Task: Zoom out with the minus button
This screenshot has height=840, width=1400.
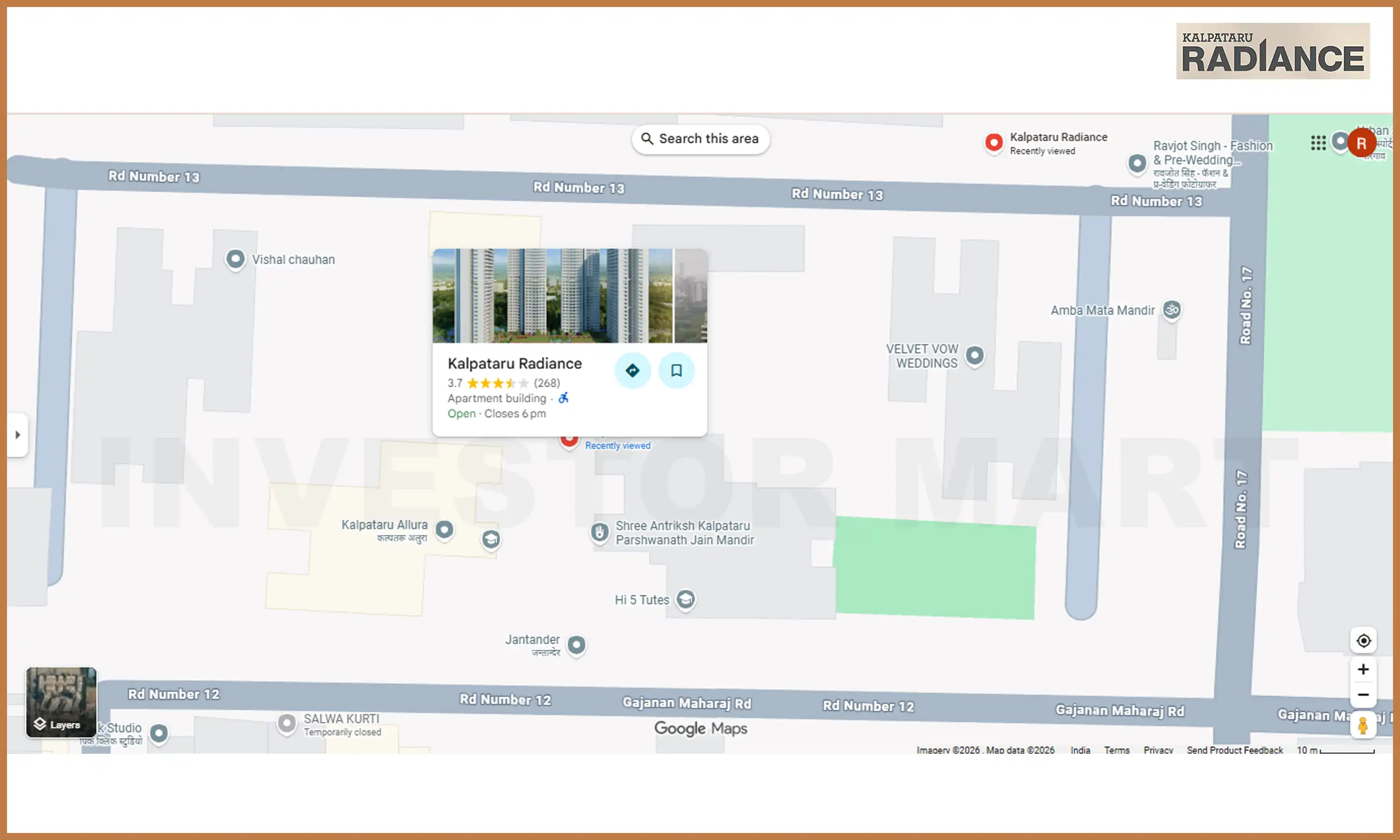Action: tap(1363, 695)
